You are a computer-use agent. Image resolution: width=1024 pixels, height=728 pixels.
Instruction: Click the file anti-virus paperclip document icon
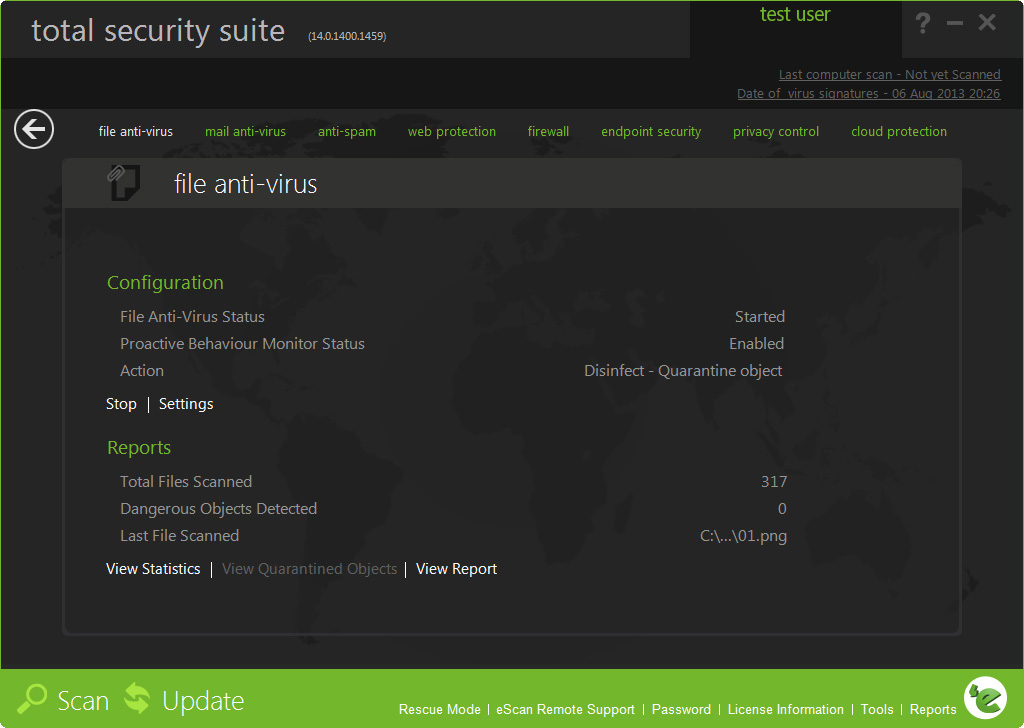[123, 183]
